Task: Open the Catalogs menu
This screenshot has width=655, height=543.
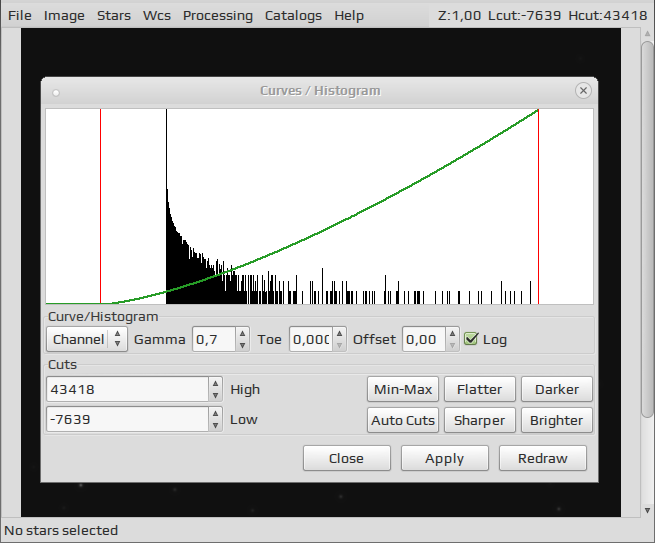Action: coord(293,15)
